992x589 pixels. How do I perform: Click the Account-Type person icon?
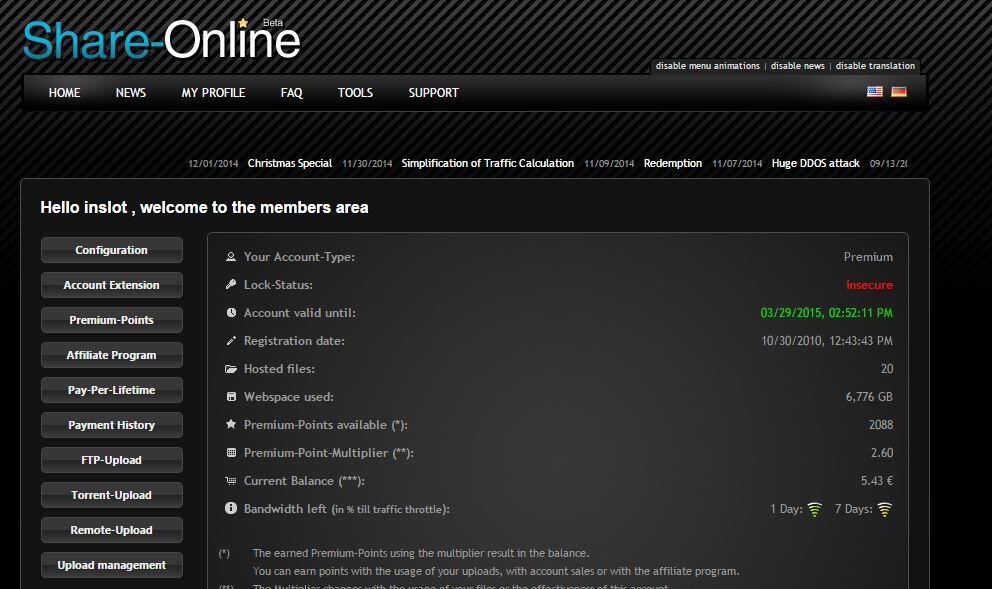coord(231,257)
